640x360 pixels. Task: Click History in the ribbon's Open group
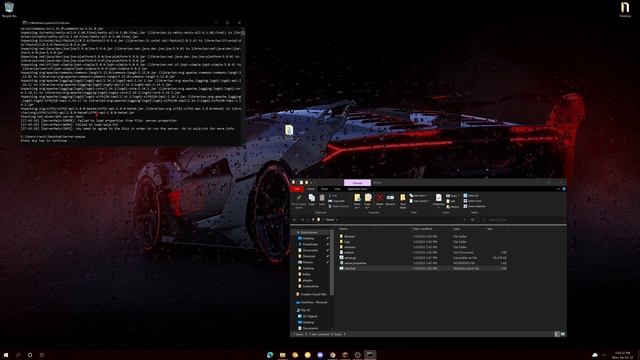tap(453, 207)
